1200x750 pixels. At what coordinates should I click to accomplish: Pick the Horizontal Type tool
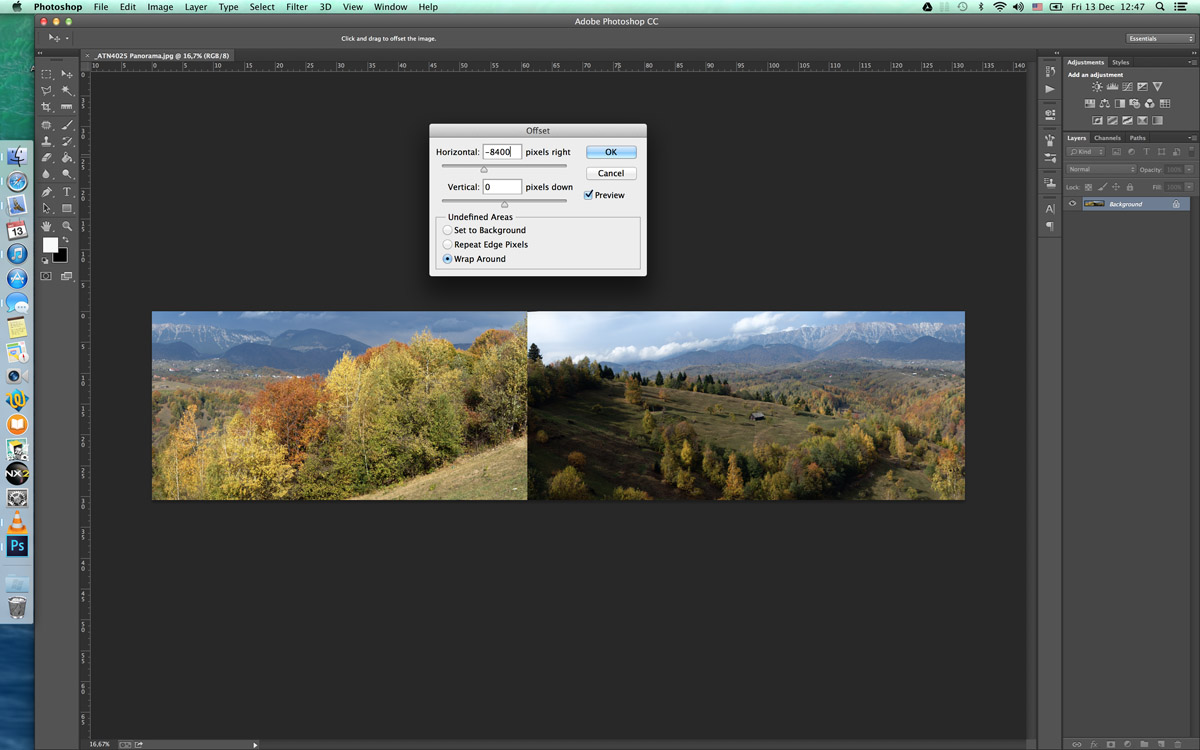(x=67, y=191)
